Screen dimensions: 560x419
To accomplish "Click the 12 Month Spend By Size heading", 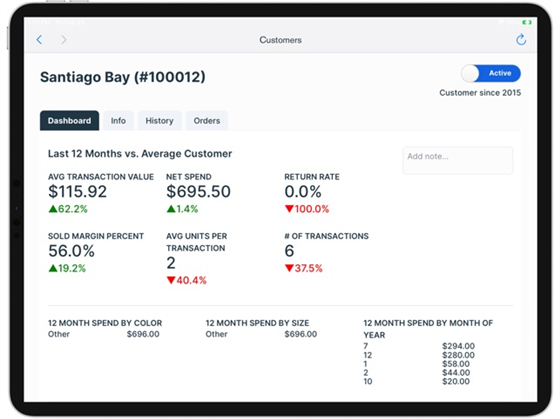I will [257, 323].
